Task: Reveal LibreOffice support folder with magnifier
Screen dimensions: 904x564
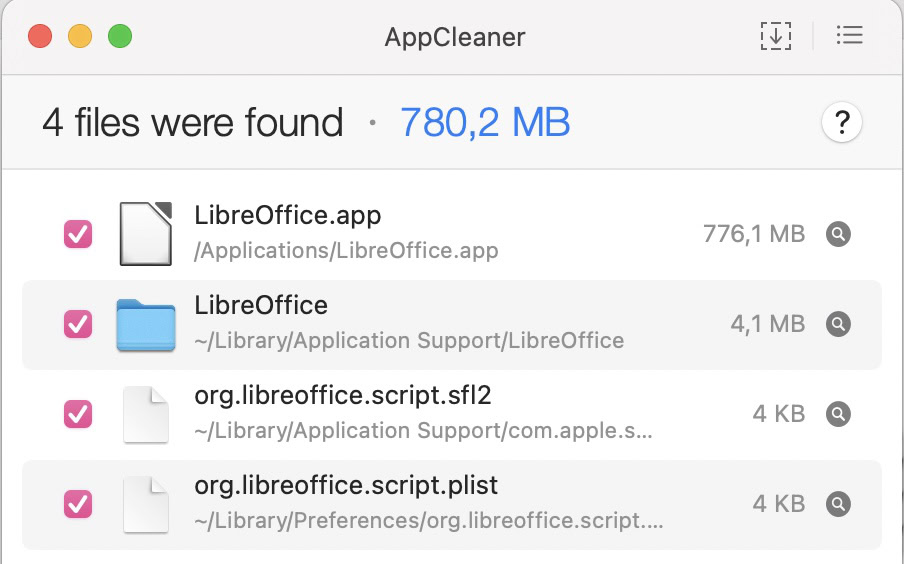Action: click(x=839, y=324)
